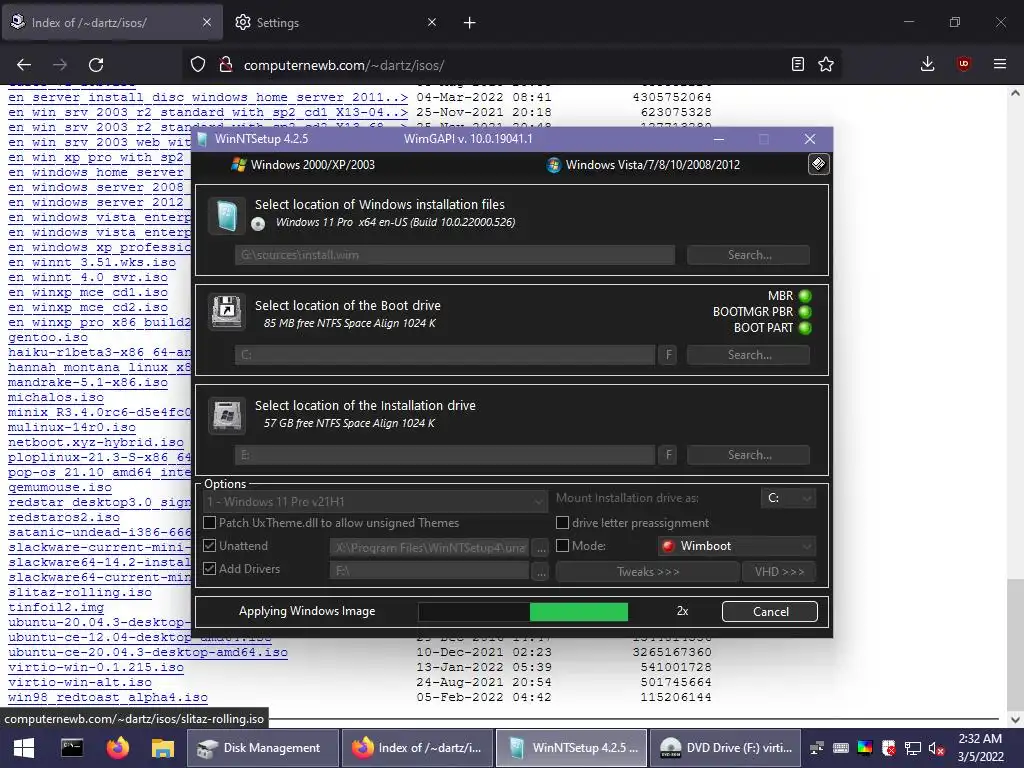The width and height of the screenshot is (1024, 768).
Task: Switch to the Settings browser tab
Action: point(336,23)
